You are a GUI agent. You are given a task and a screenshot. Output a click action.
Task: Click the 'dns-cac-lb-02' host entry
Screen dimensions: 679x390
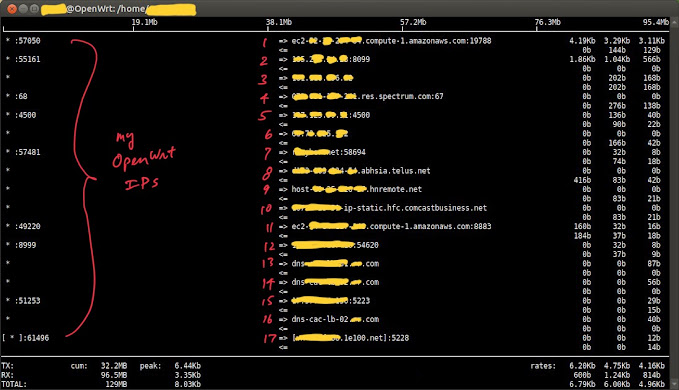[x=335, y=319]
